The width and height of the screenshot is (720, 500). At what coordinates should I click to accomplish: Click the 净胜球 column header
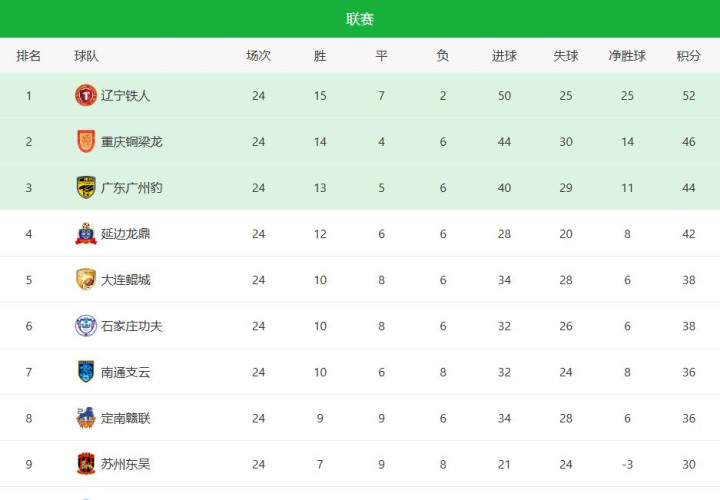click(627, 56)
